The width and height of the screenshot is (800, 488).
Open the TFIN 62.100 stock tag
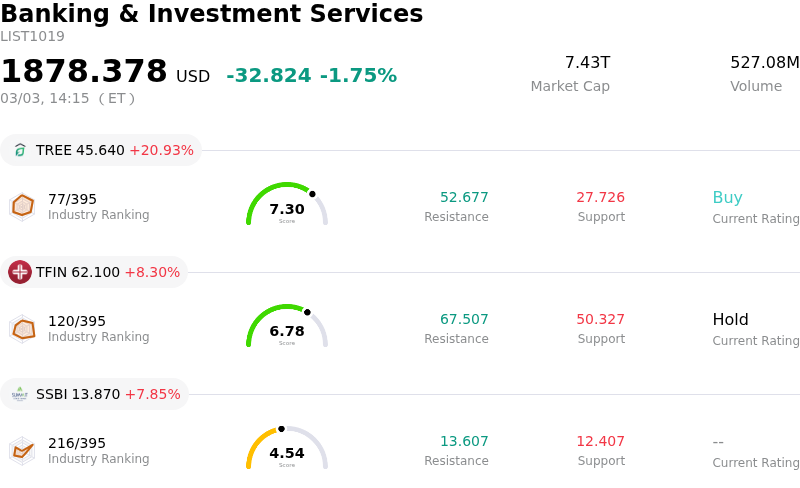[94, 272]
